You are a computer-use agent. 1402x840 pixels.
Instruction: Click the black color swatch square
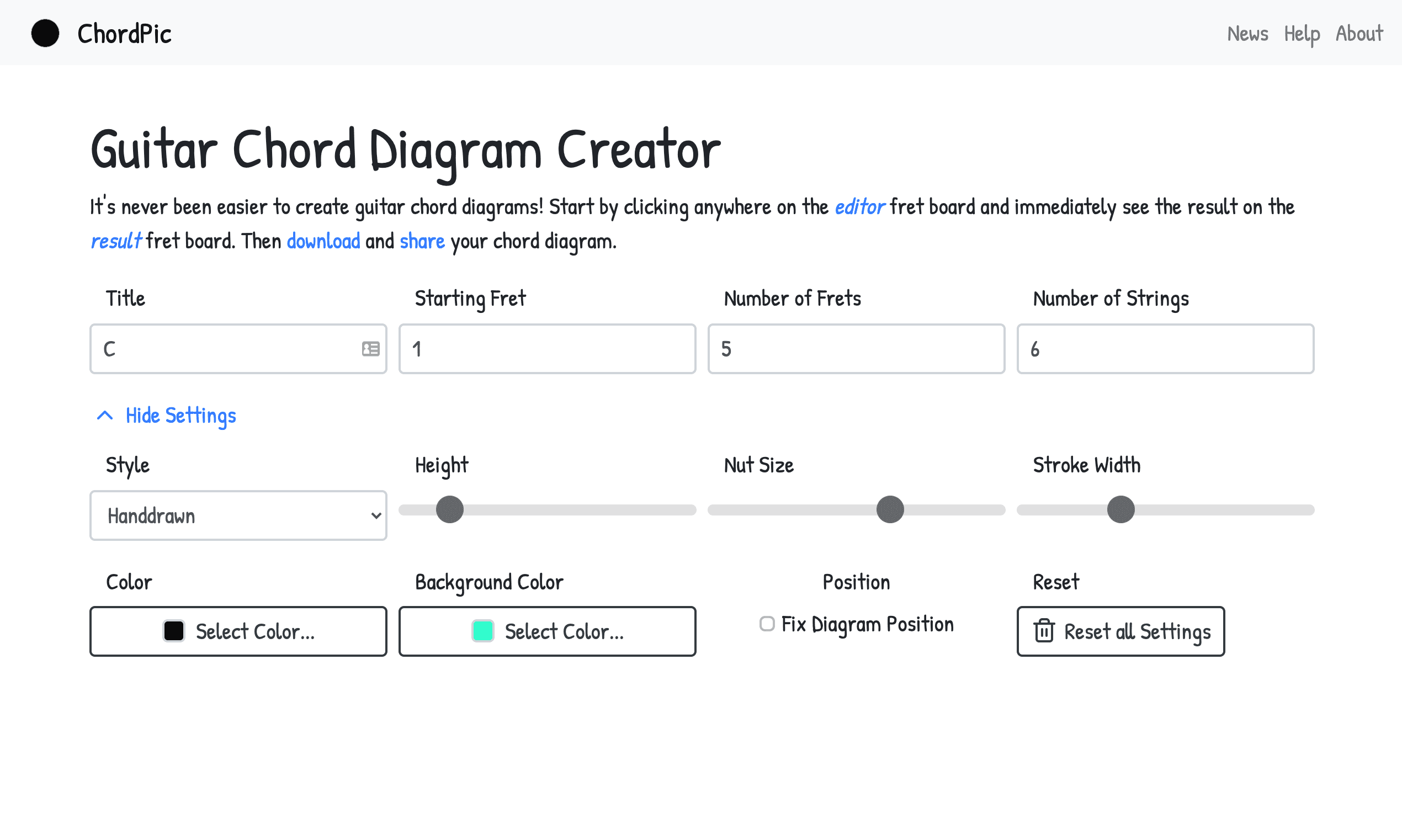coord(174,631)
